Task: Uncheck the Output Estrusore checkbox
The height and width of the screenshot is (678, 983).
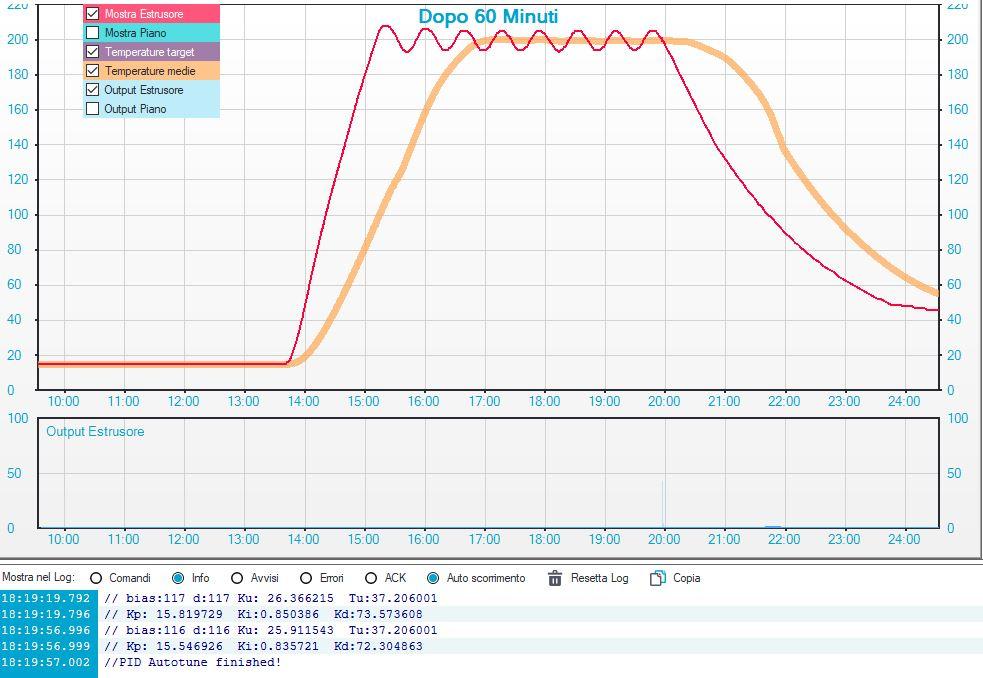Action: coord(92,90)
